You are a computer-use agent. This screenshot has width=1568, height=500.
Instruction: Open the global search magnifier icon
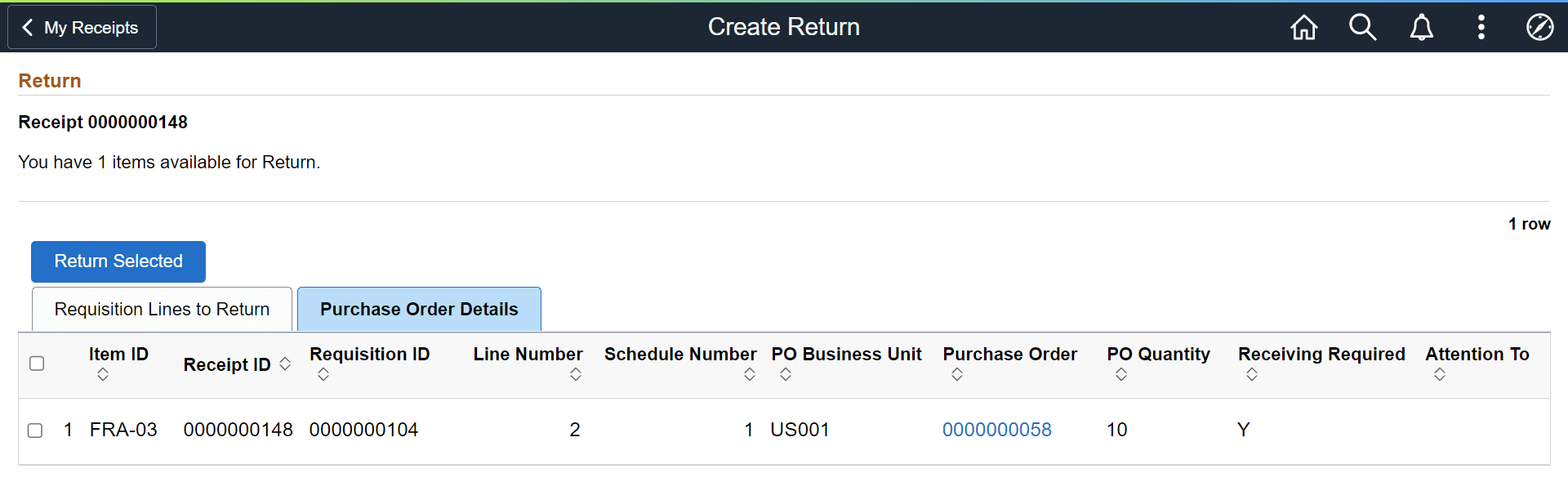[x=1362, y=27]
